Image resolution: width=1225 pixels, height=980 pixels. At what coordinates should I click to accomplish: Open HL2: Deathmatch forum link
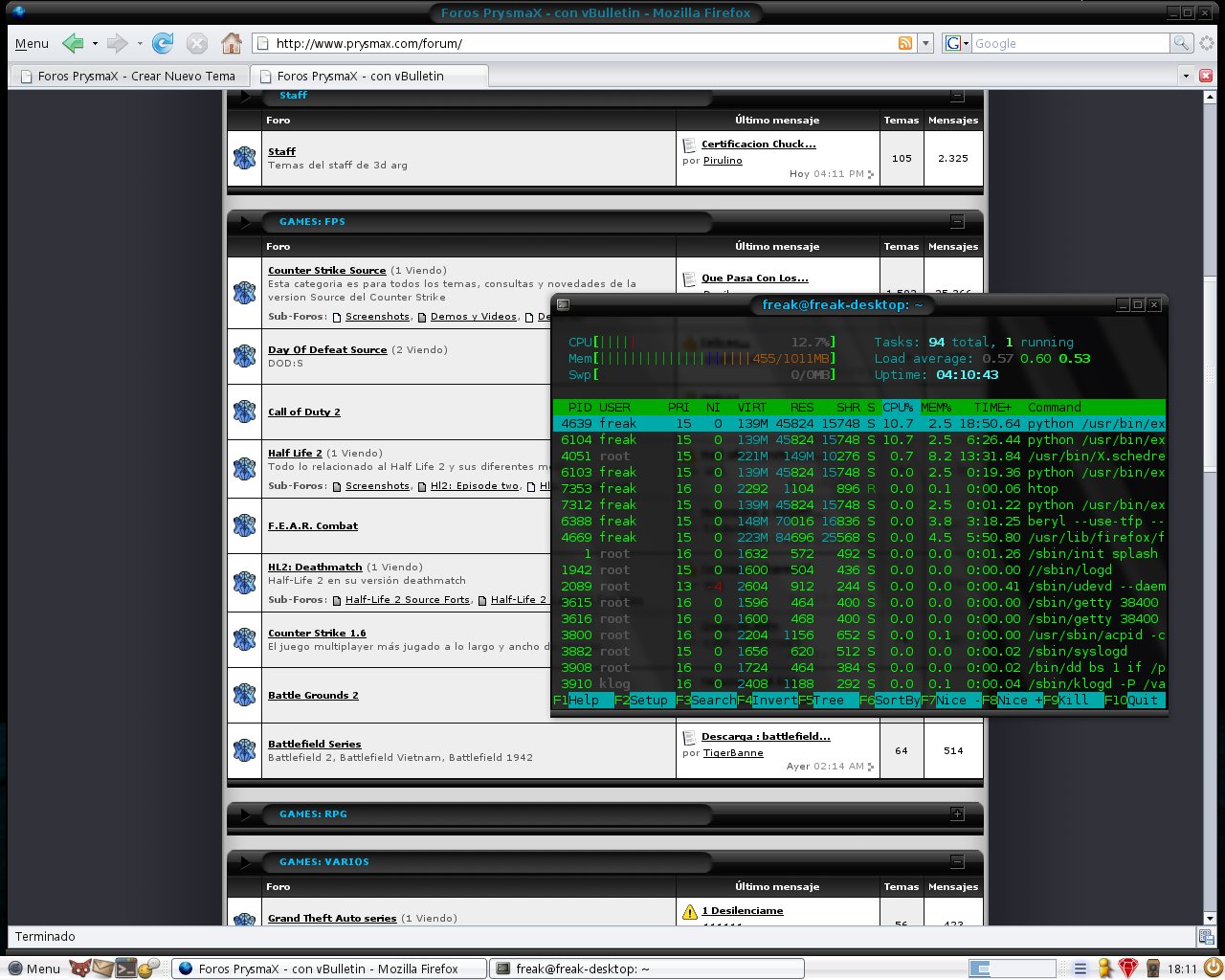point(315,567)
